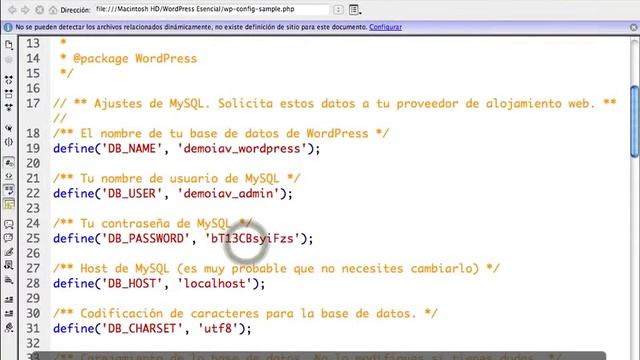
Task: Open the Open Documents list icon
Action: [x=9, y=44]
